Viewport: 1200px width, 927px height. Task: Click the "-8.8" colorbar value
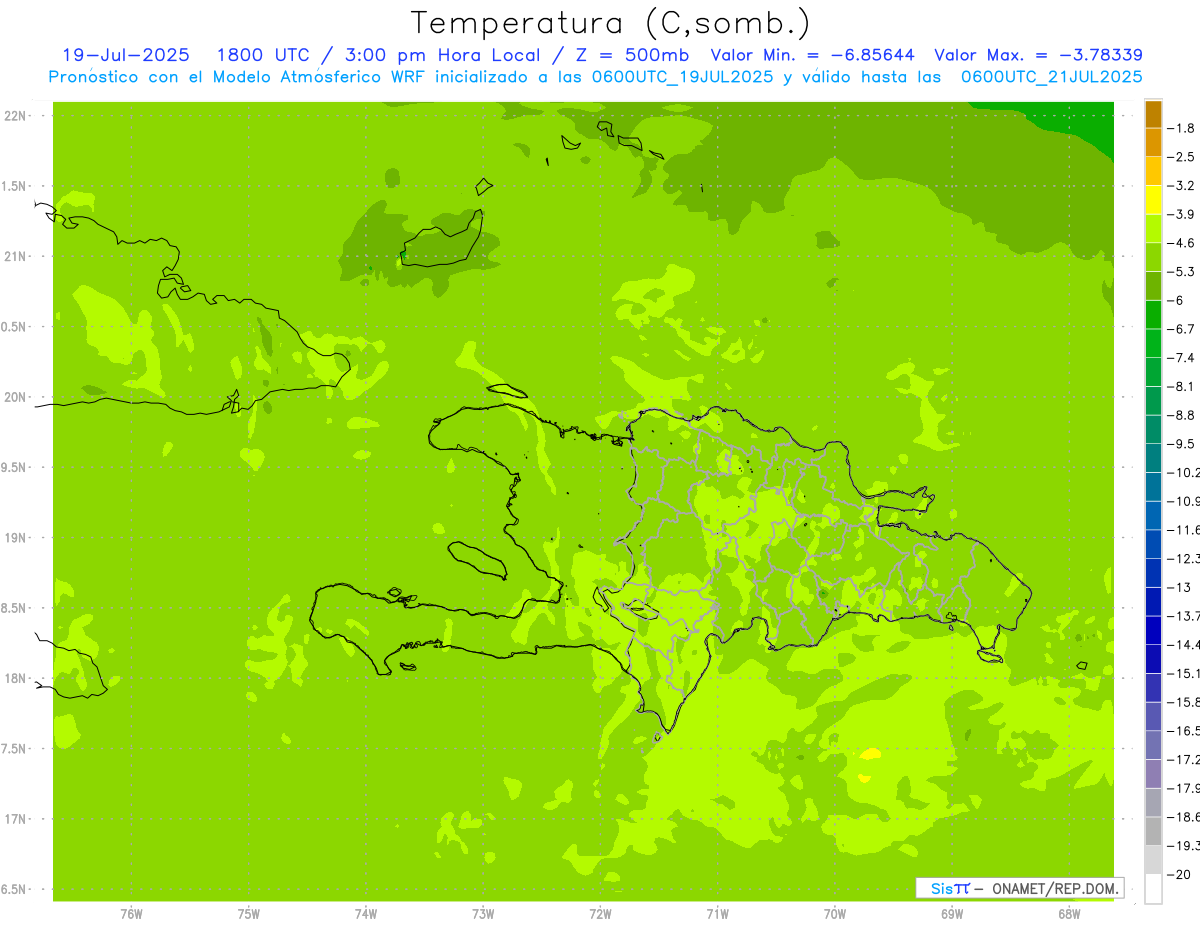point(1182,415)
